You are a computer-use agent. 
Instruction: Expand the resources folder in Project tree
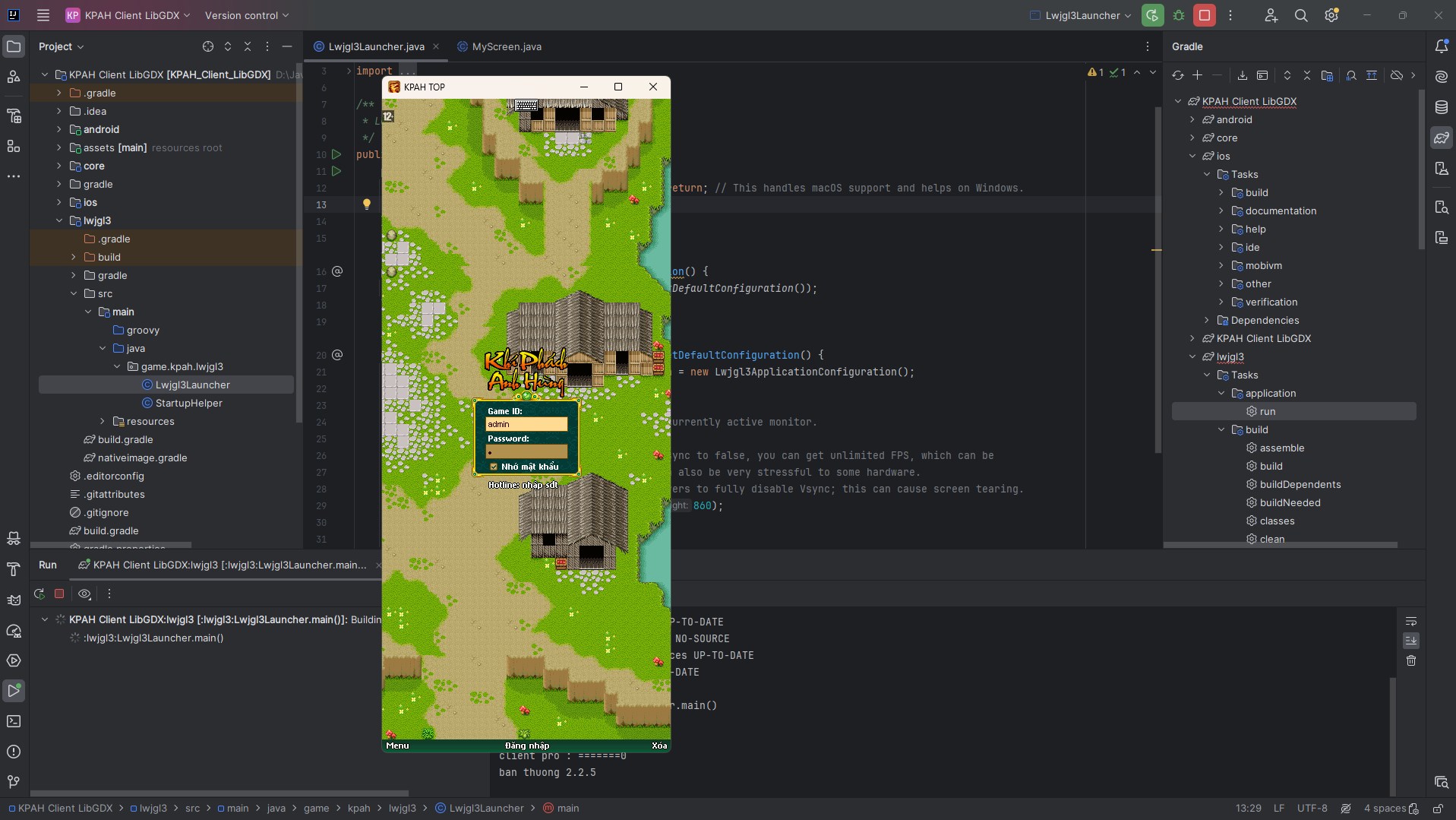[103, 421]
